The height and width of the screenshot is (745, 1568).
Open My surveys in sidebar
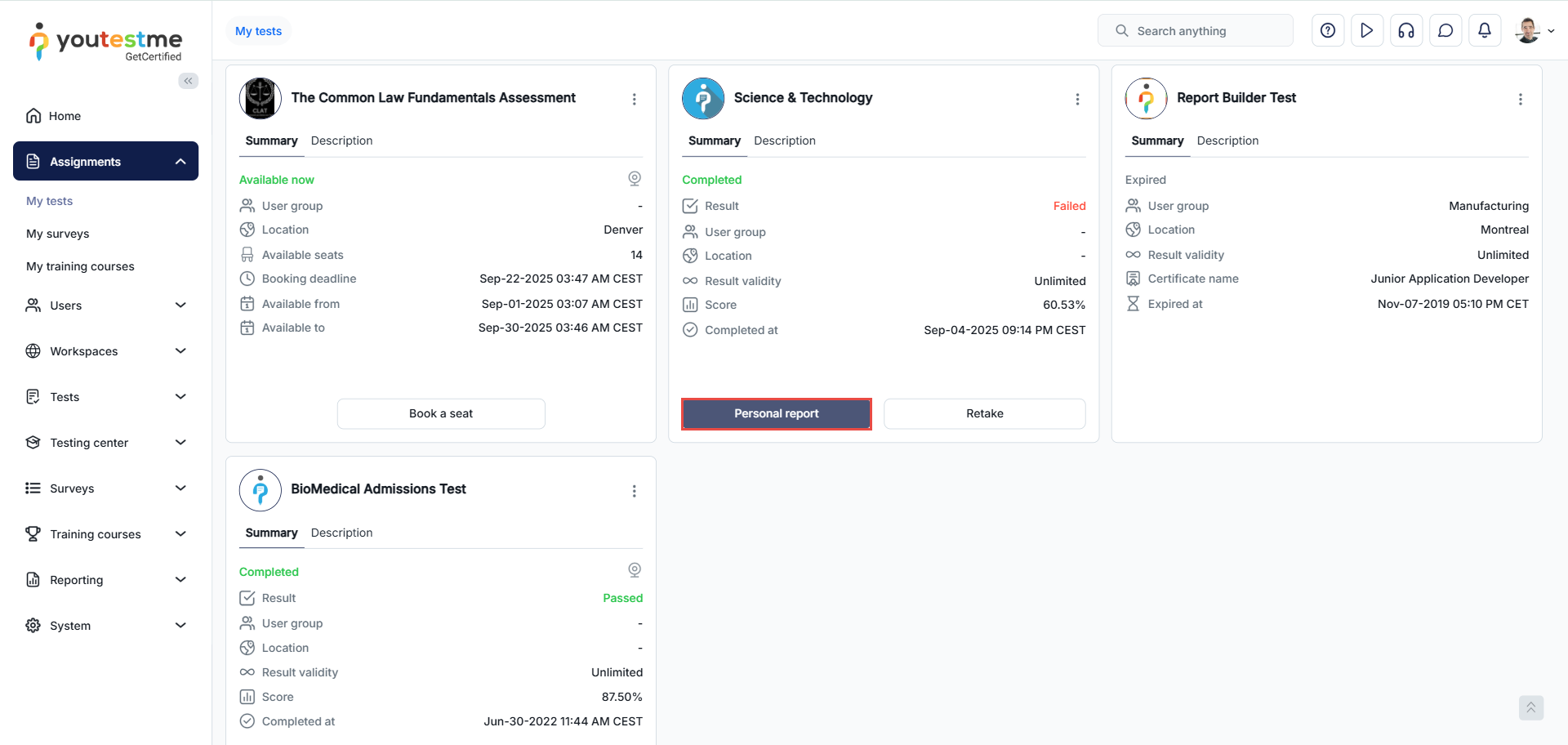pyautogui.click(x=58, y=234)
